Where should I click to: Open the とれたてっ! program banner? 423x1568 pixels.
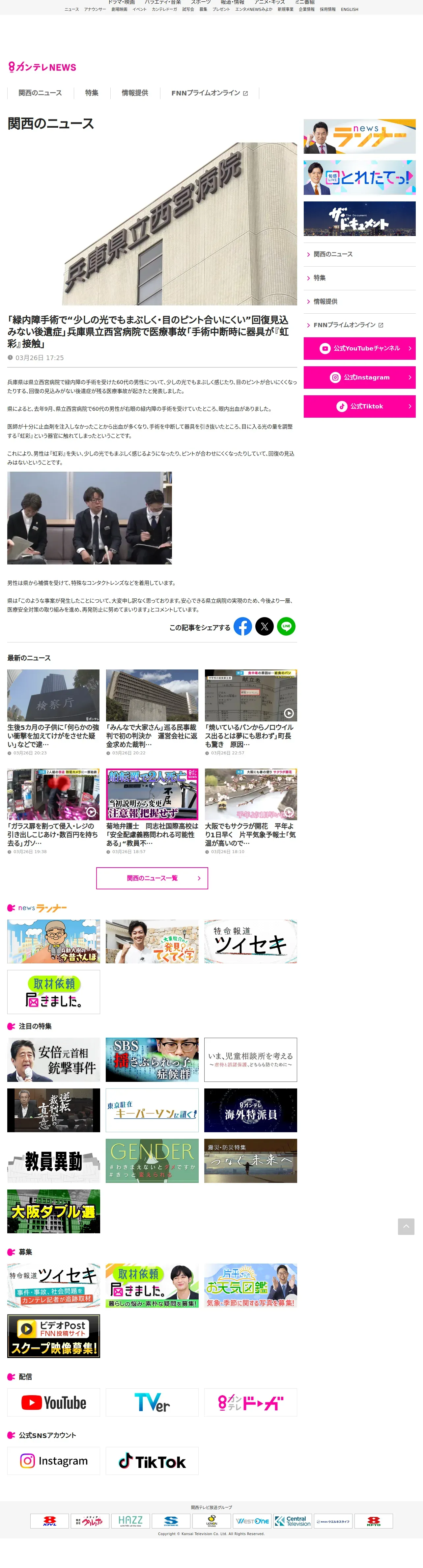pos(360,177)
